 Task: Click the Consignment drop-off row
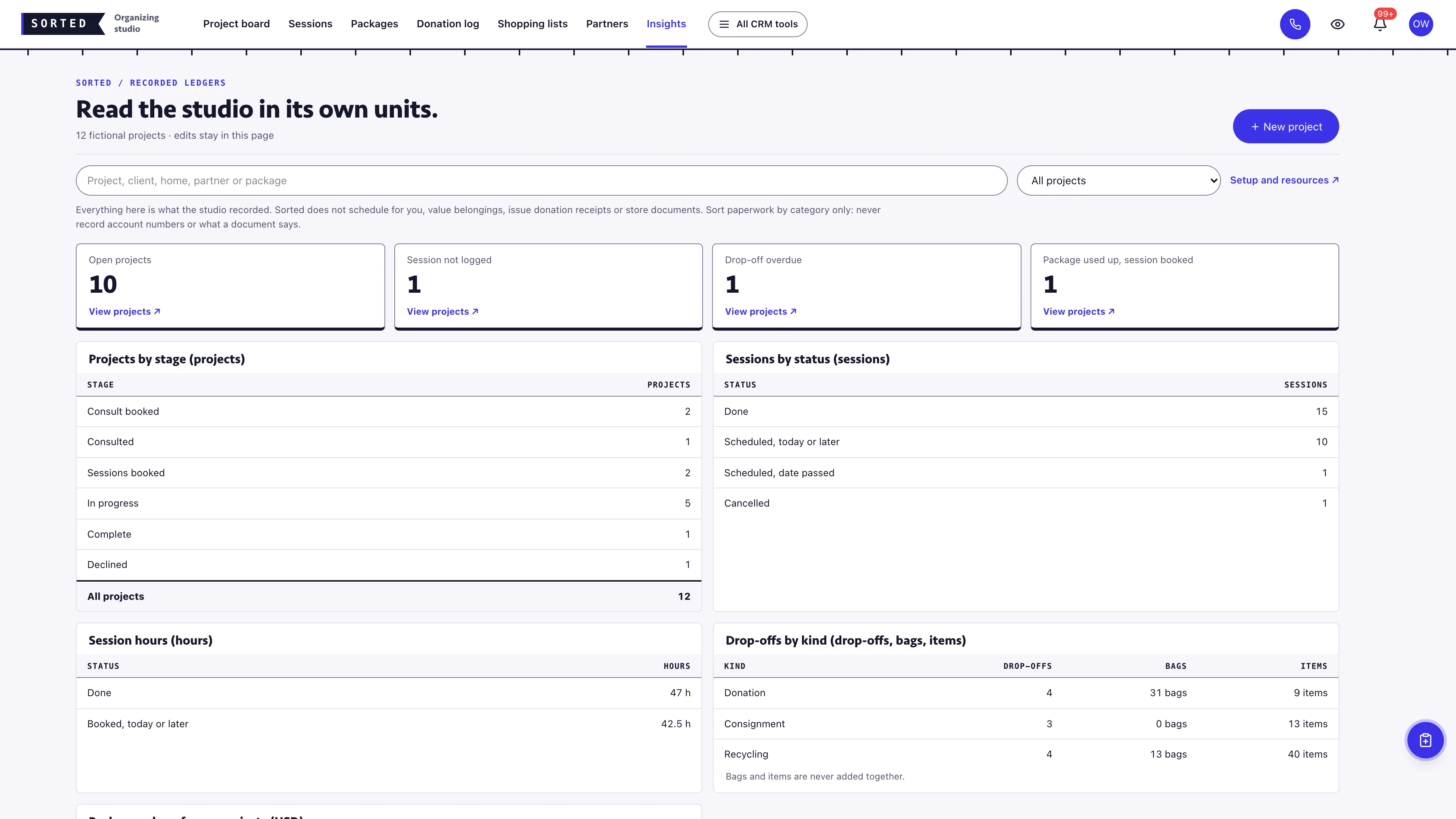click(1025, 724)
